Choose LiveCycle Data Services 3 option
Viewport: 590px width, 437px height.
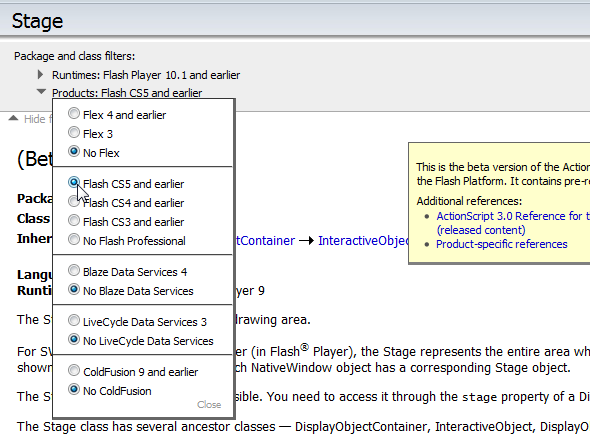74,320
